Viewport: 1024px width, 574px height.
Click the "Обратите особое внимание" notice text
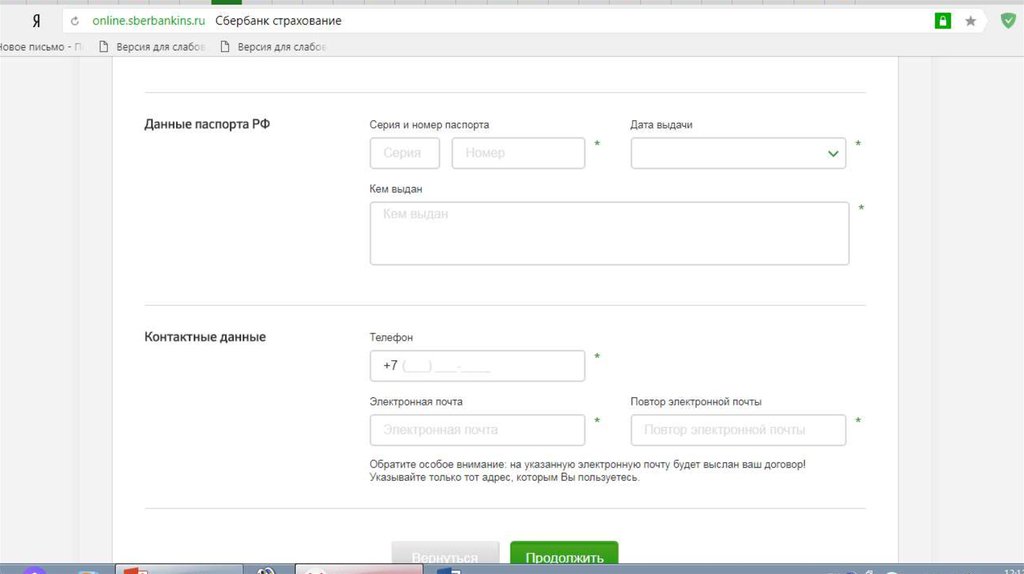coord(588,471)
